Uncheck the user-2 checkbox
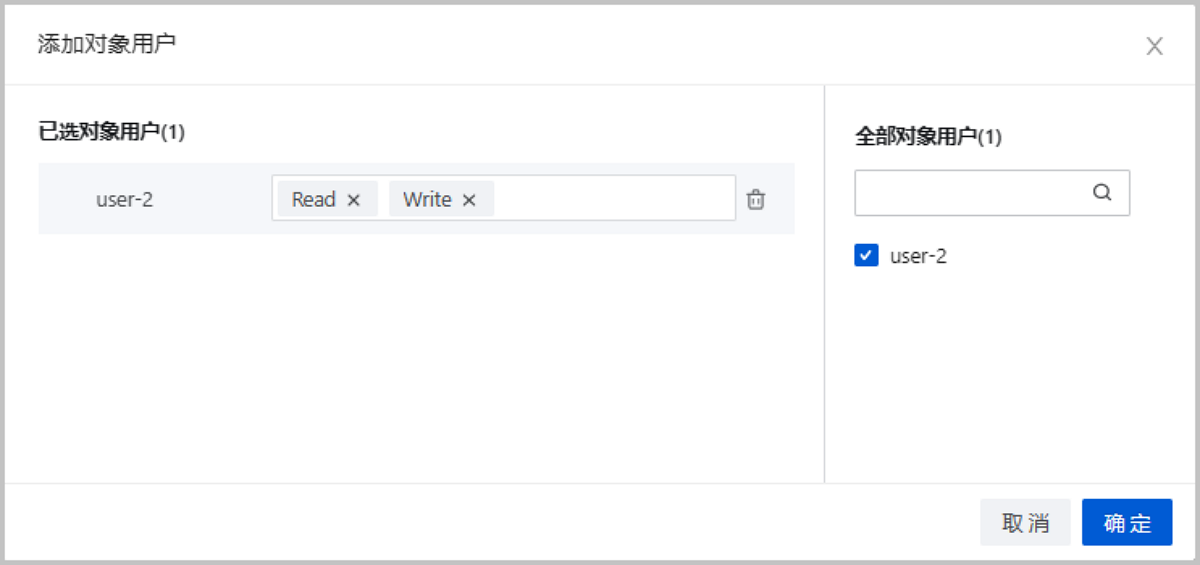The width and height of the screenshot is (1200, 565). click(x=866, y=256)
